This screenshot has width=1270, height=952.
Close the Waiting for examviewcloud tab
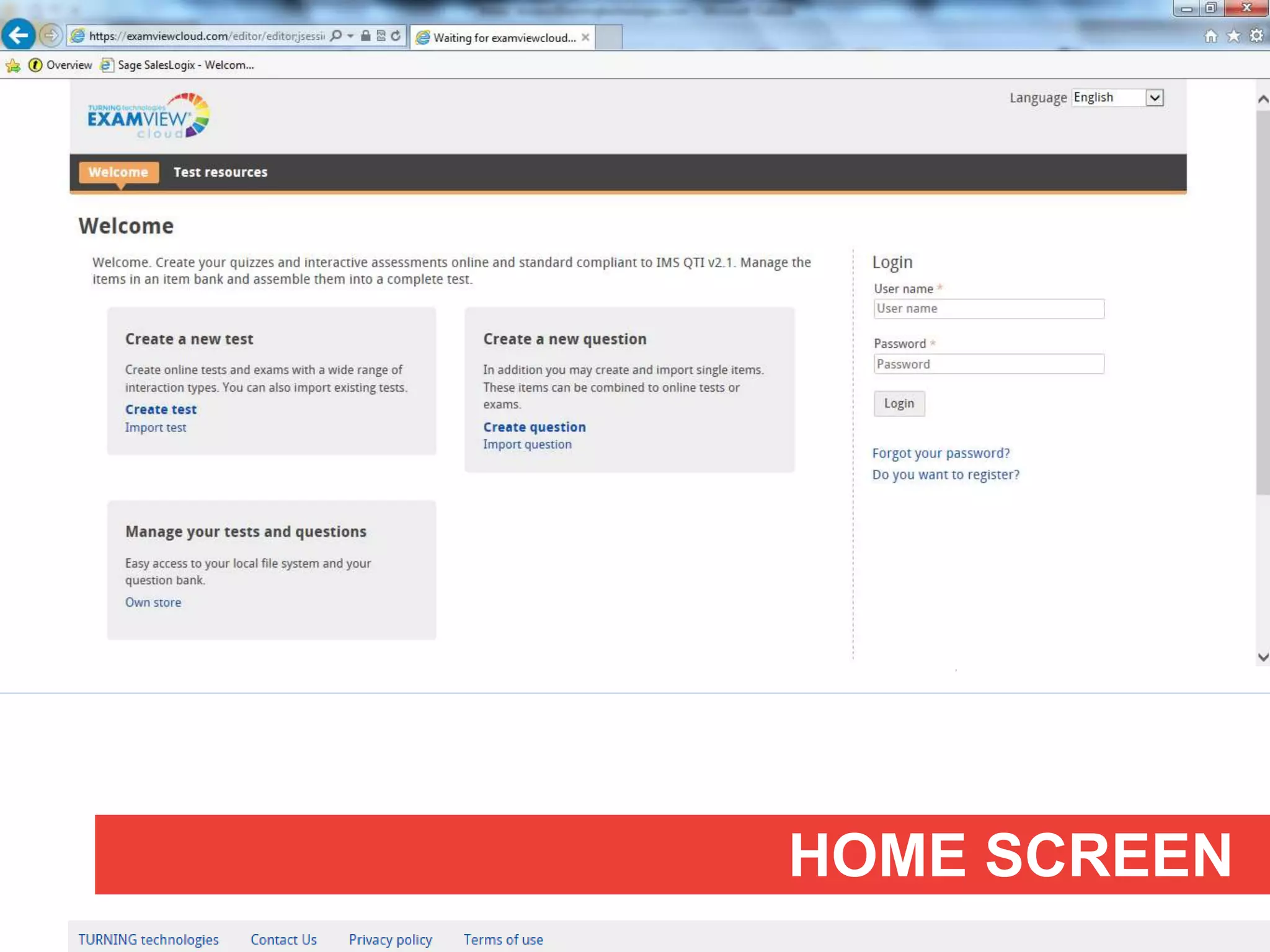585,38
